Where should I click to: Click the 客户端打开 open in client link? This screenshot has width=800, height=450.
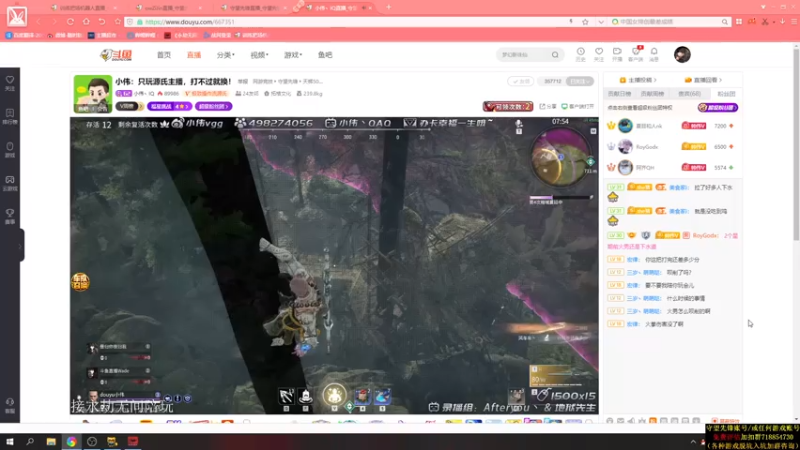578,106
